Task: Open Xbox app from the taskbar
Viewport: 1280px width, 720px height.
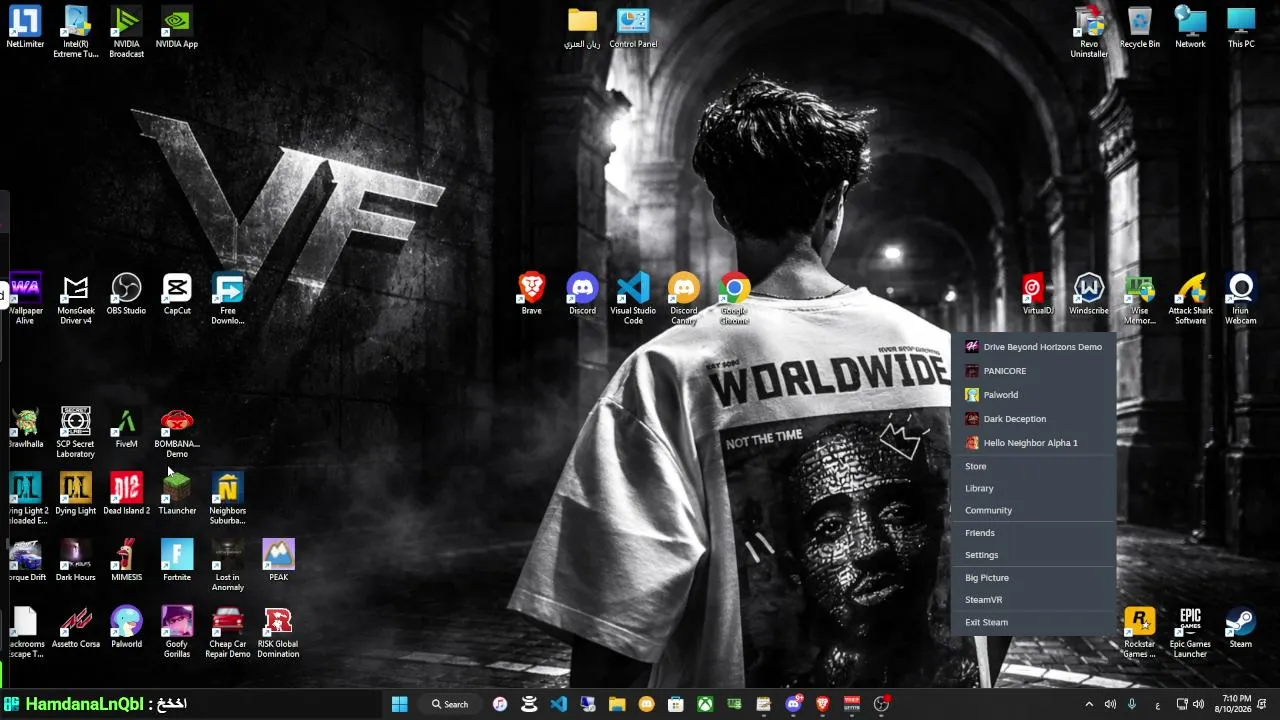Action: (x=705, y=704)
